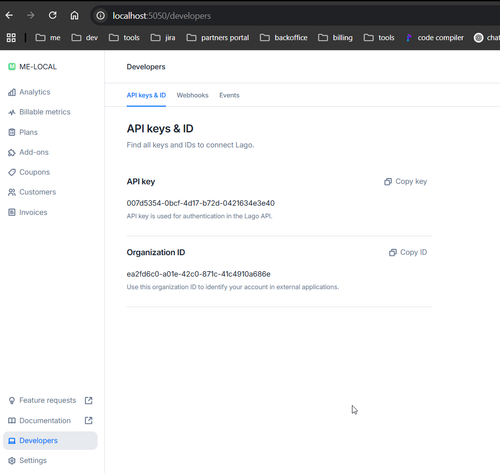
Task: Click the 'API key' section heading
Action: tap(141, 182)
